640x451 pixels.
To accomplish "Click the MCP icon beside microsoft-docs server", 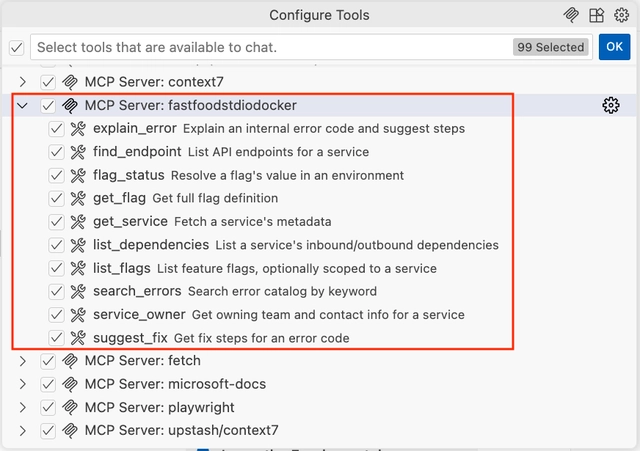I will pos(71,384).
